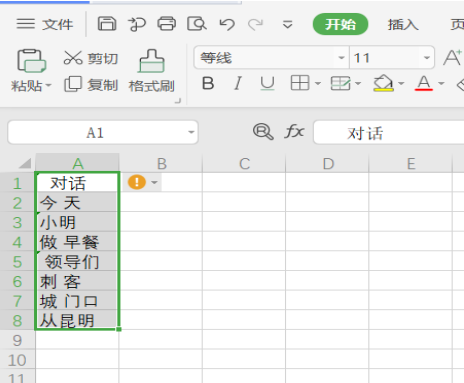Expand the Paste options arrow
The image size is (464, 383).
click(x=48, y=86)
